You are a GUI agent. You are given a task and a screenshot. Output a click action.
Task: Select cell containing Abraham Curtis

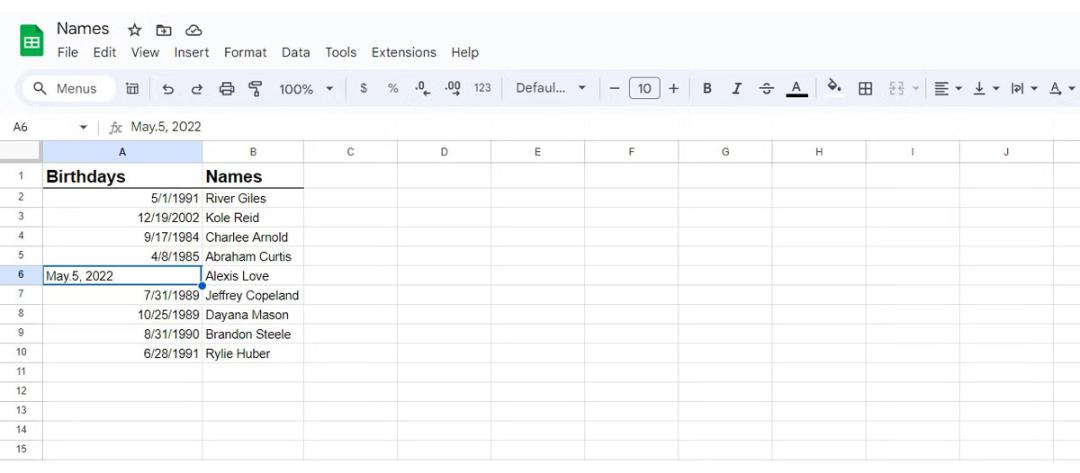click(x=253, y=256)
